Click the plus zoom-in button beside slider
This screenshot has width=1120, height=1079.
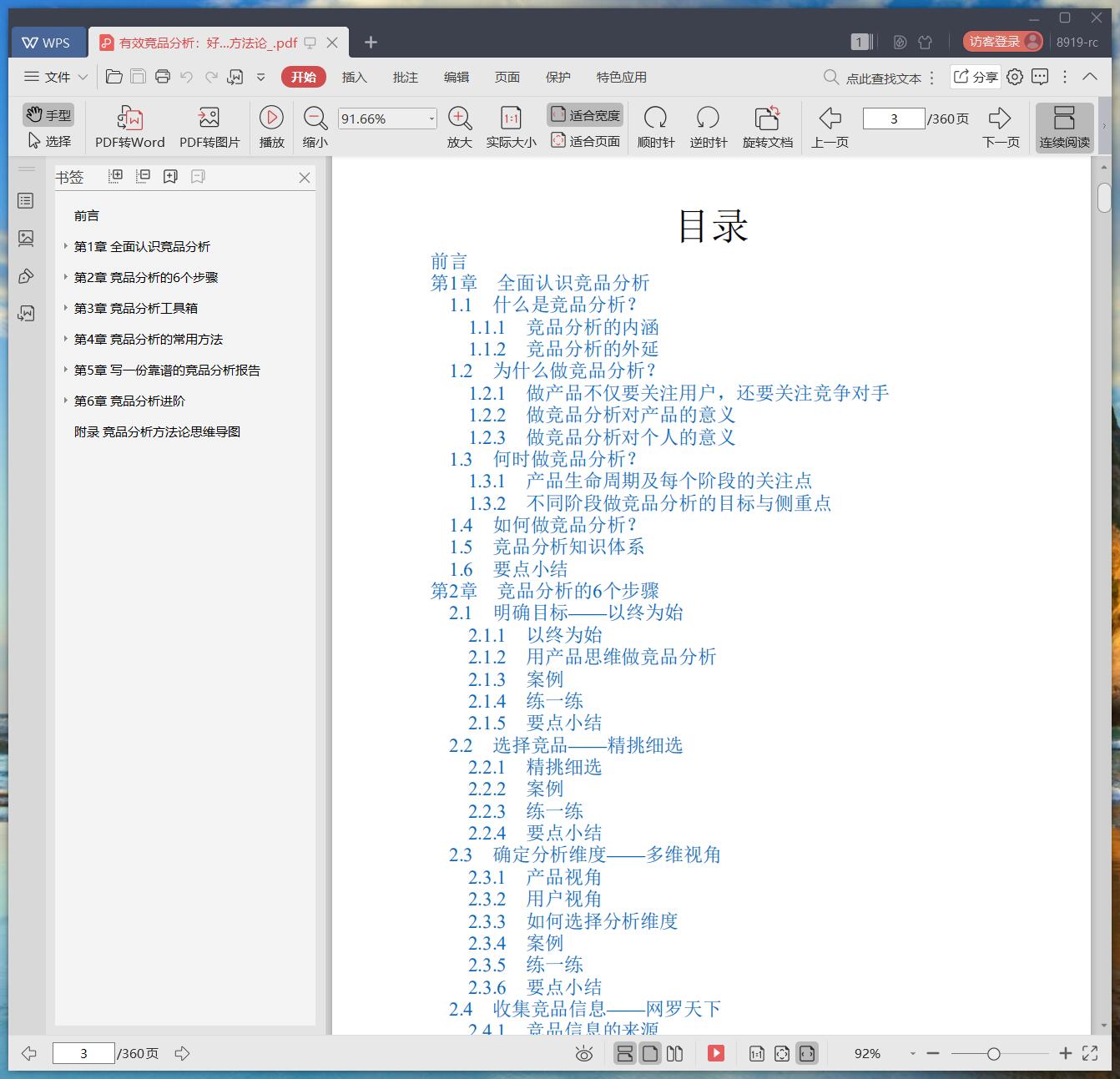[1065, 1053]
